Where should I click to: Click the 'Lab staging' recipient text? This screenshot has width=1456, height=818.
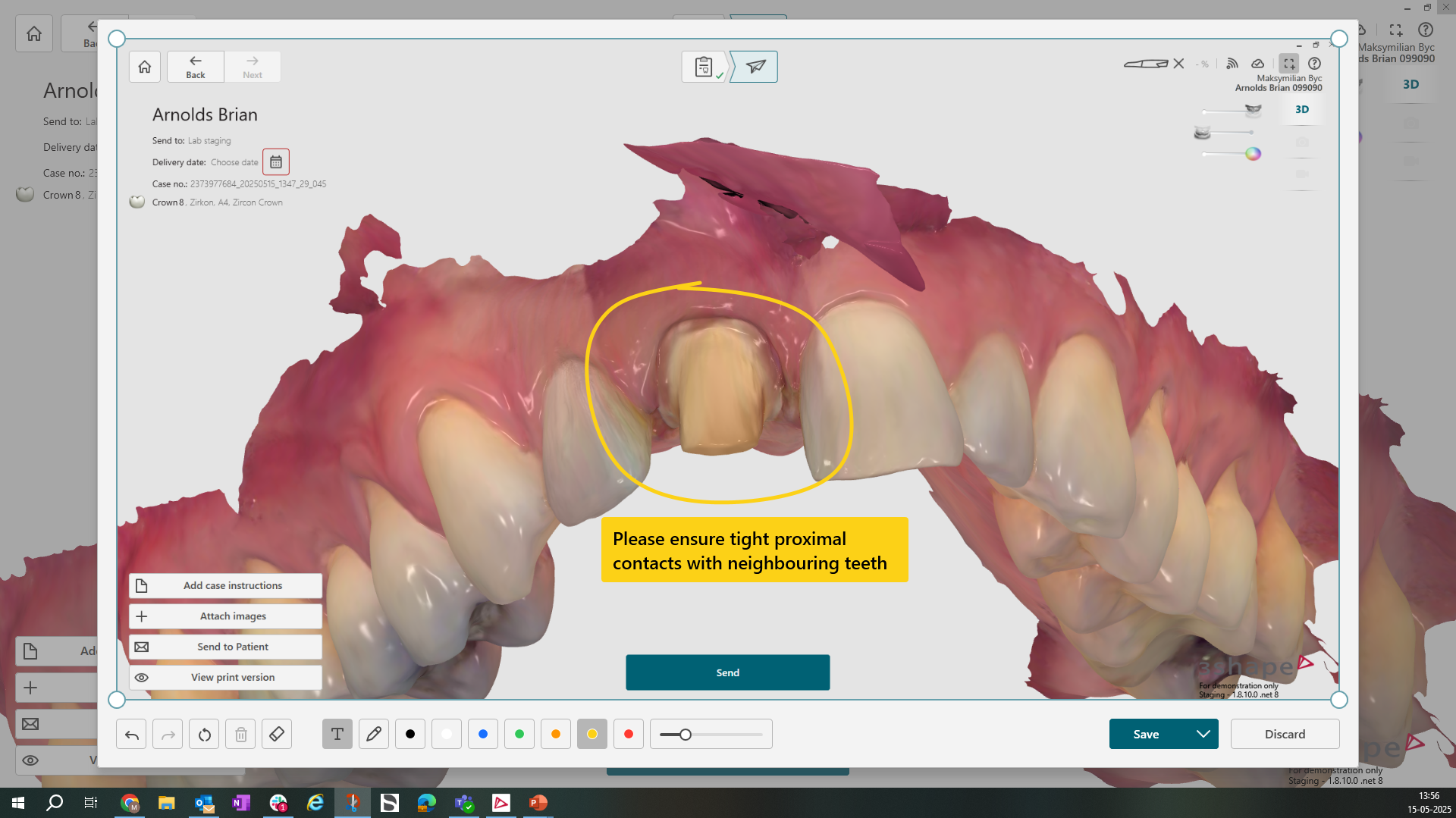209,141
